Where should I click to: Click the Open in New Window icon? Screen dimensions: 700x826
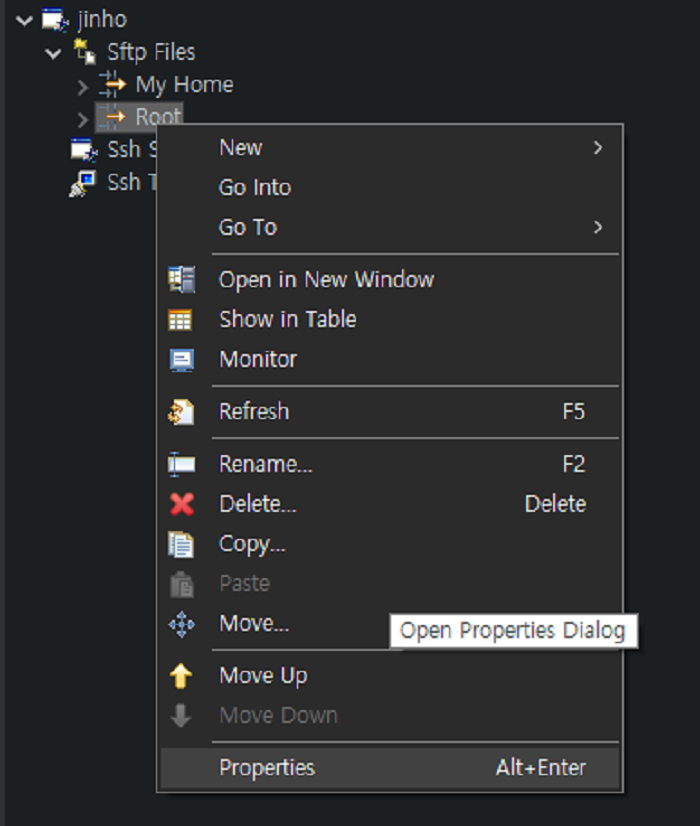pyautogui.click(x=181, y=280)
